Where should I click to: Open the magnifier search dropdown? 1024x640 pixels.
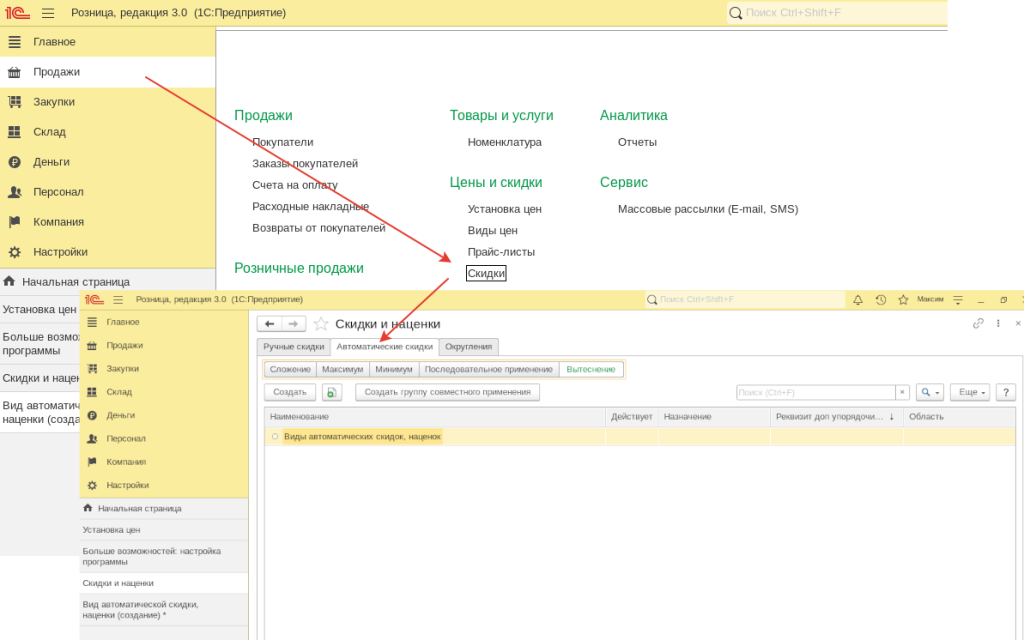tap(930, 392)
